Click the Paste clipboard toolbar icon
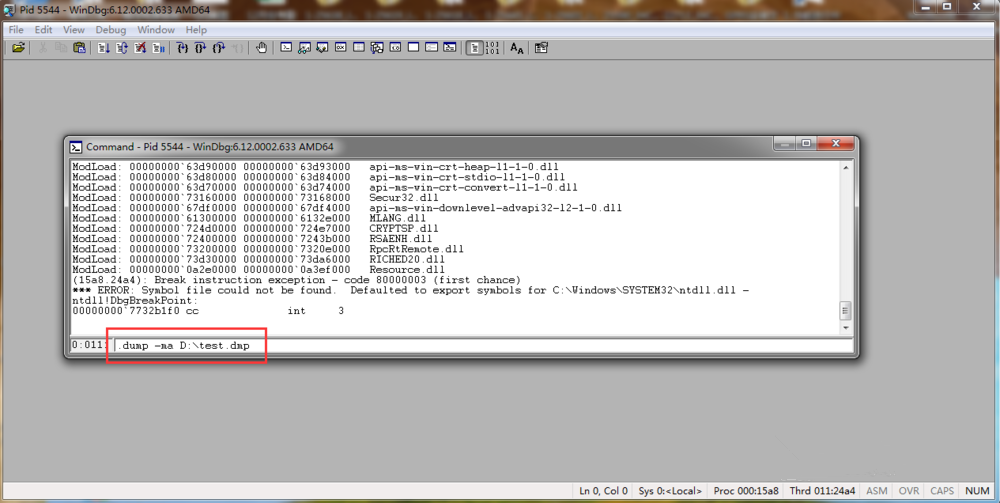Viewport: 1000px width, 503px height. point(80,48)
